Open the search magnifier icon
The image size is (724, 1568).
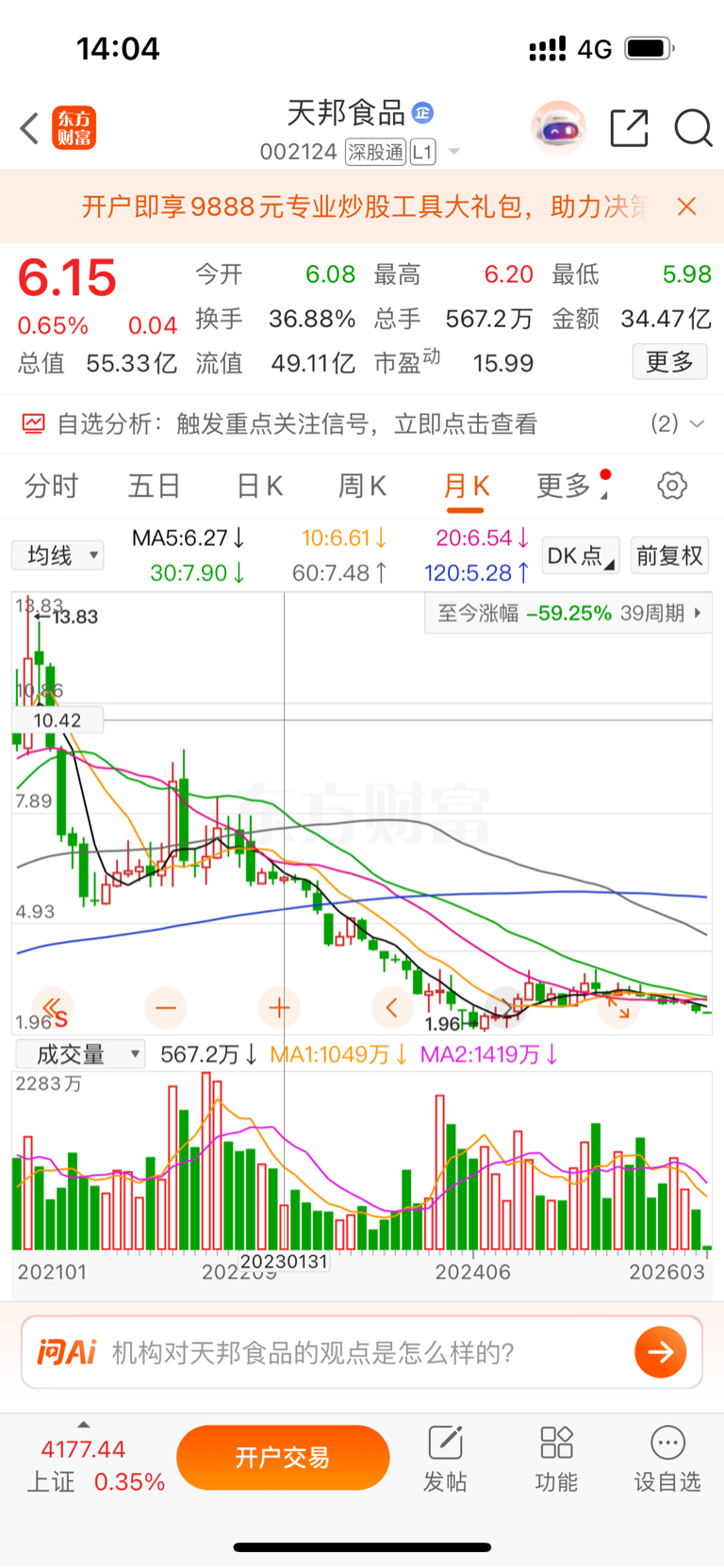point(693,128)
